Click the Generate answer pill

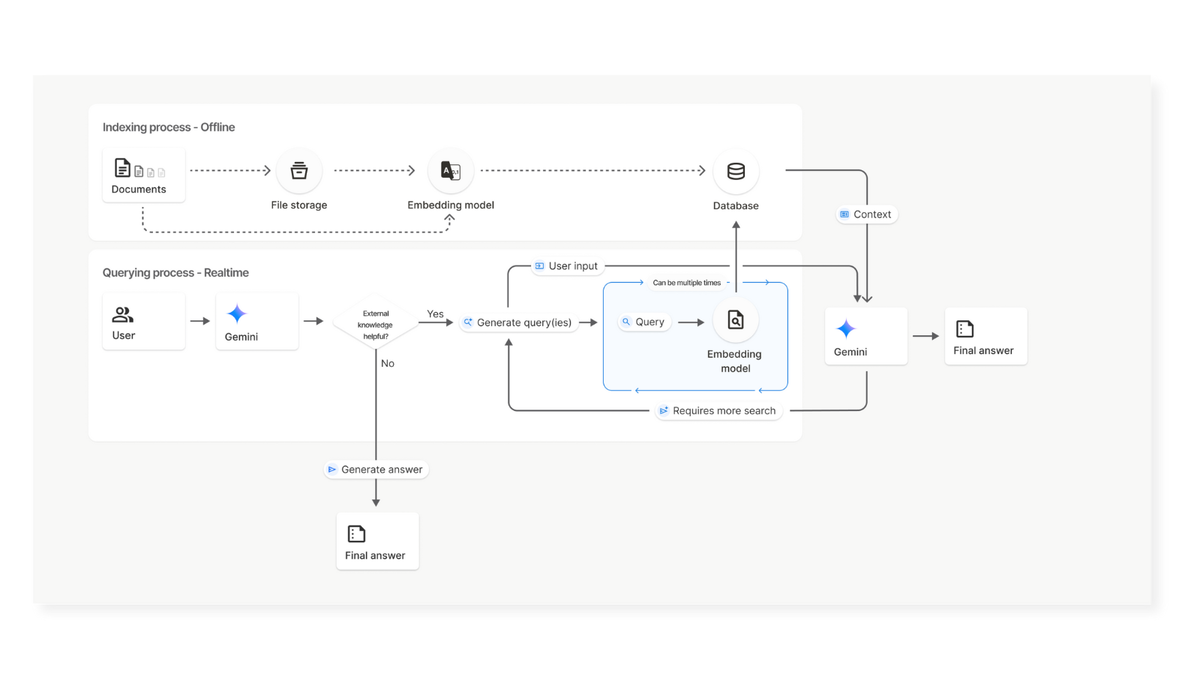(x=376, y=469)
